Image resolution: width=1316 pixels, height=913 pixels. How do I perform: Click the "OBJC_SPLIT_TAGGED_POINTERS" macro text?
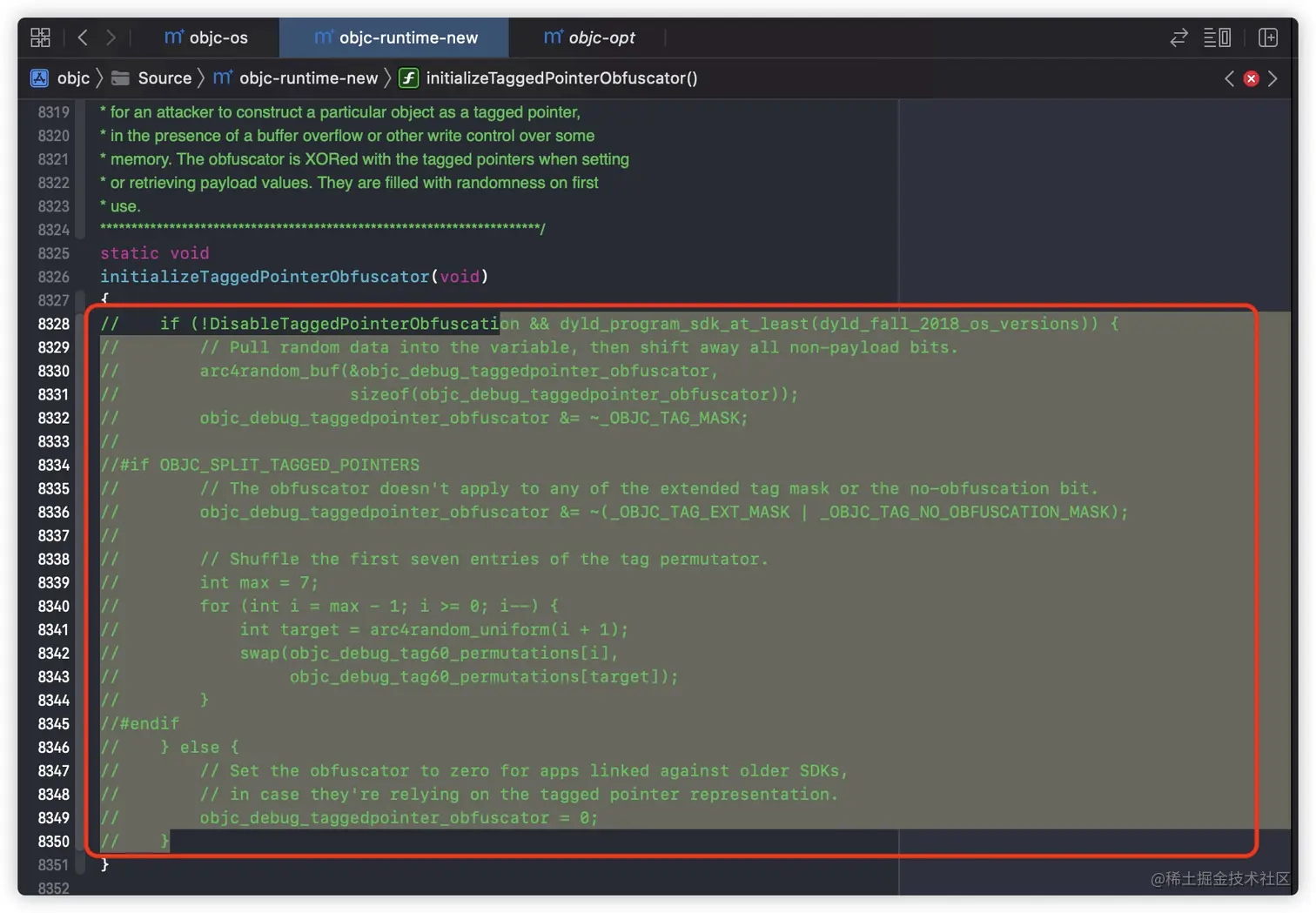pos(289,465)
